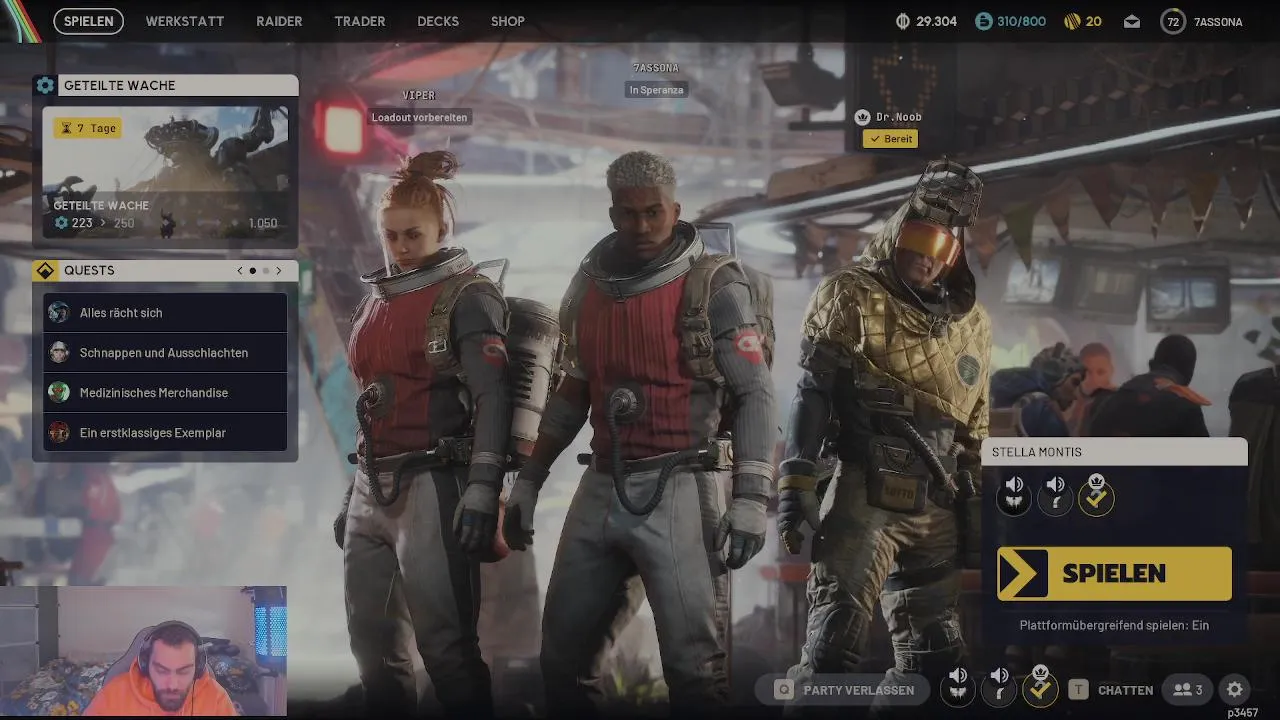Toggle first voice speaker icon in Stella Montis panel
This screenshot has width=1280, height=720.
pos(1014,495)
